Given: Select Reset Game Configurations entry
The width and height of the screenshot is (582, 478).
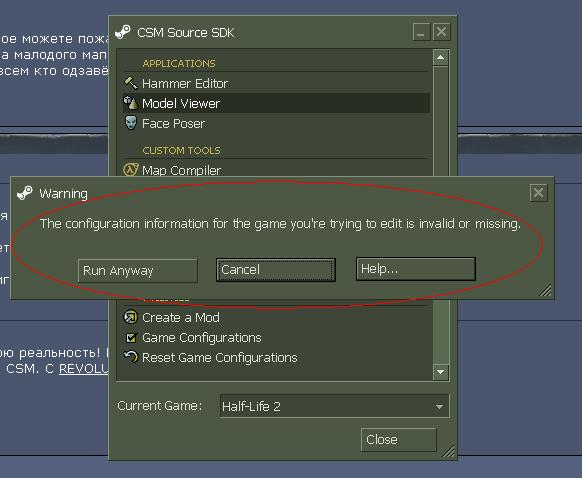Looking at the screenshot, I should pyautogui.click(x=276, y=358).
